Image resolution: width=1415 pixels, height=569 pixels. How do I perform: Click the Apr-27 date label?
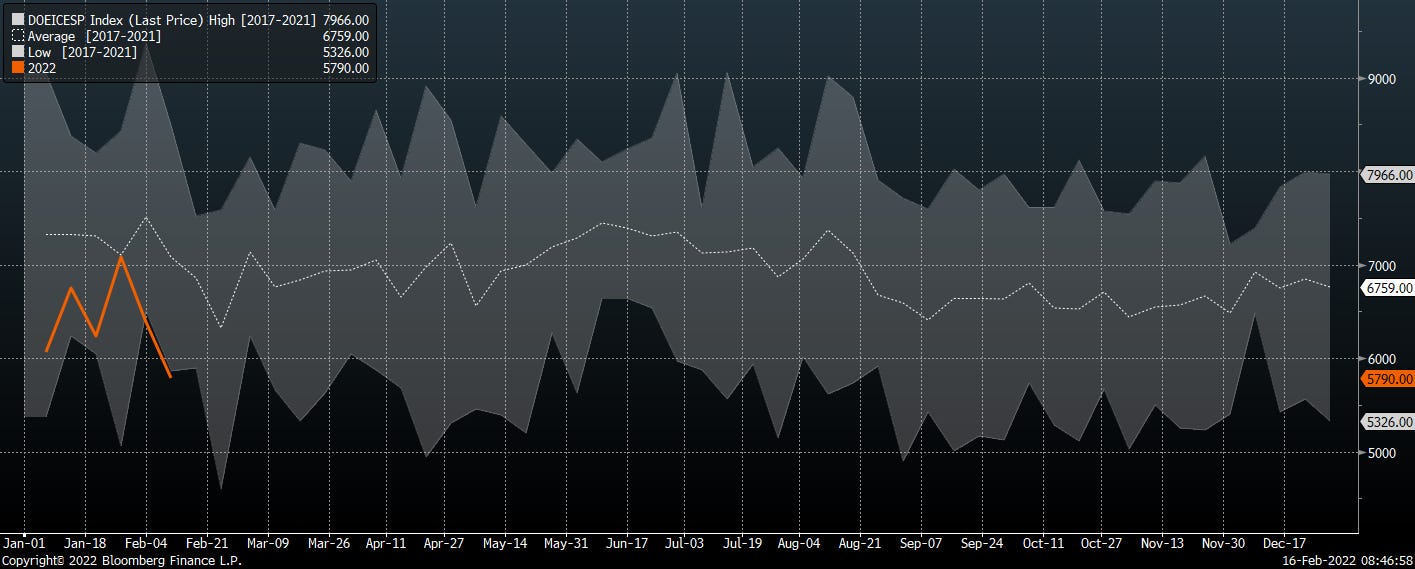(x=443, y=544)
